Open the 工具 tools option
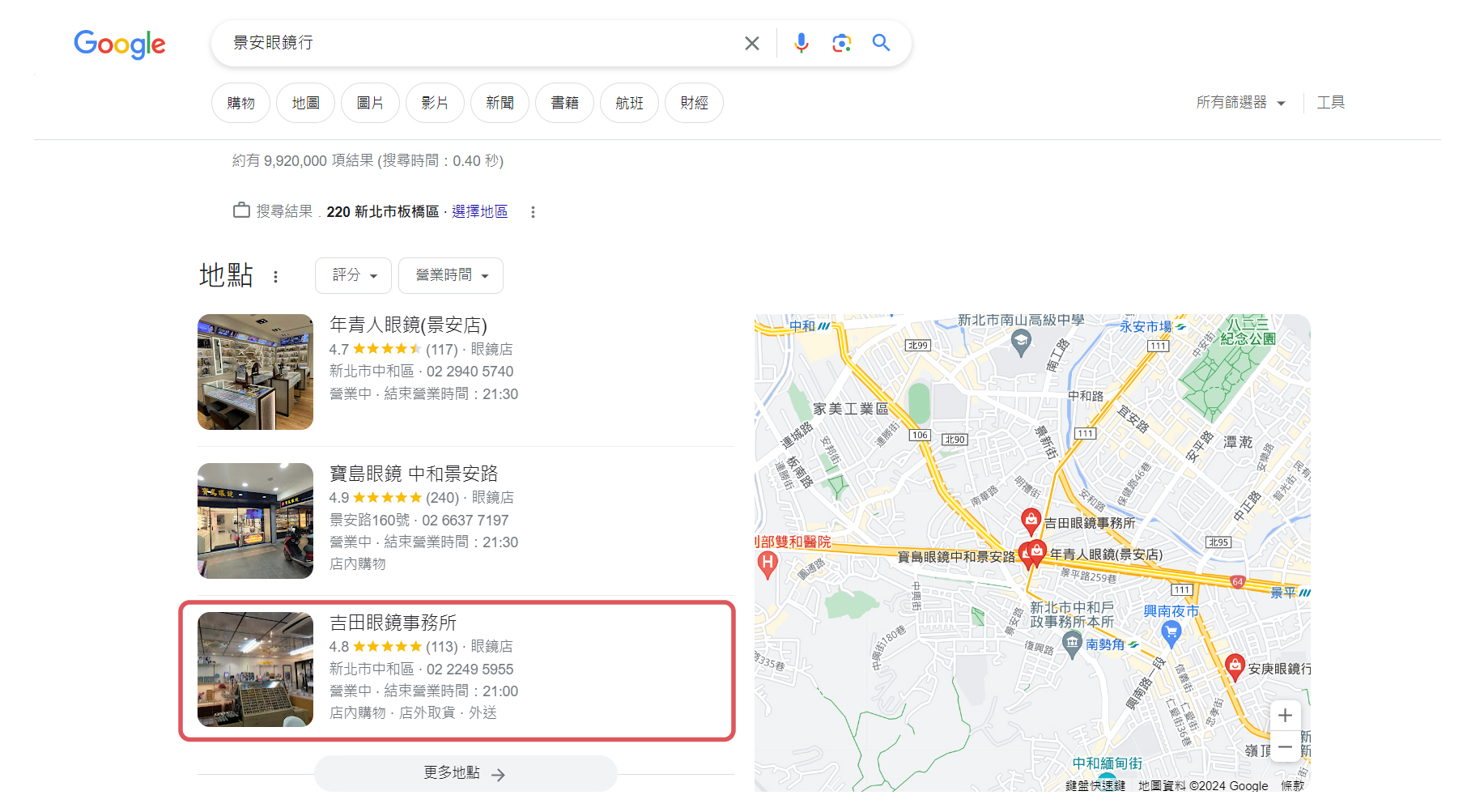Viewport: 1467px width, 812px height. point(1331,102)
